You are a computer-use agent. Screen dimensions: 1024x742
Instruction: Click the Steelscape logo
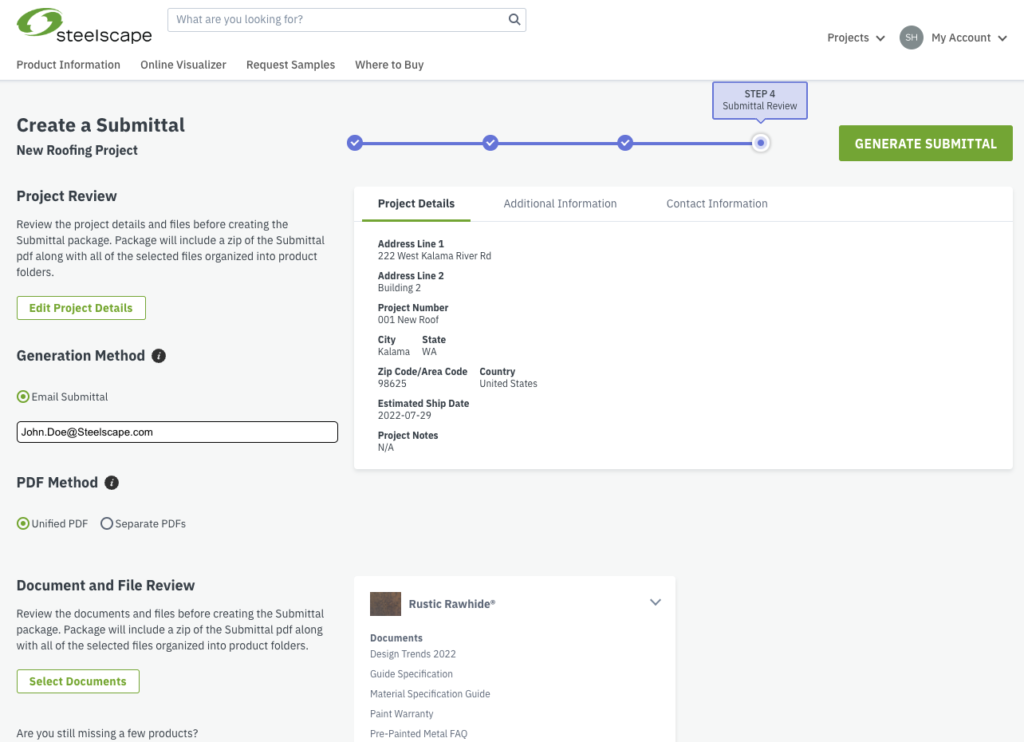84,26
